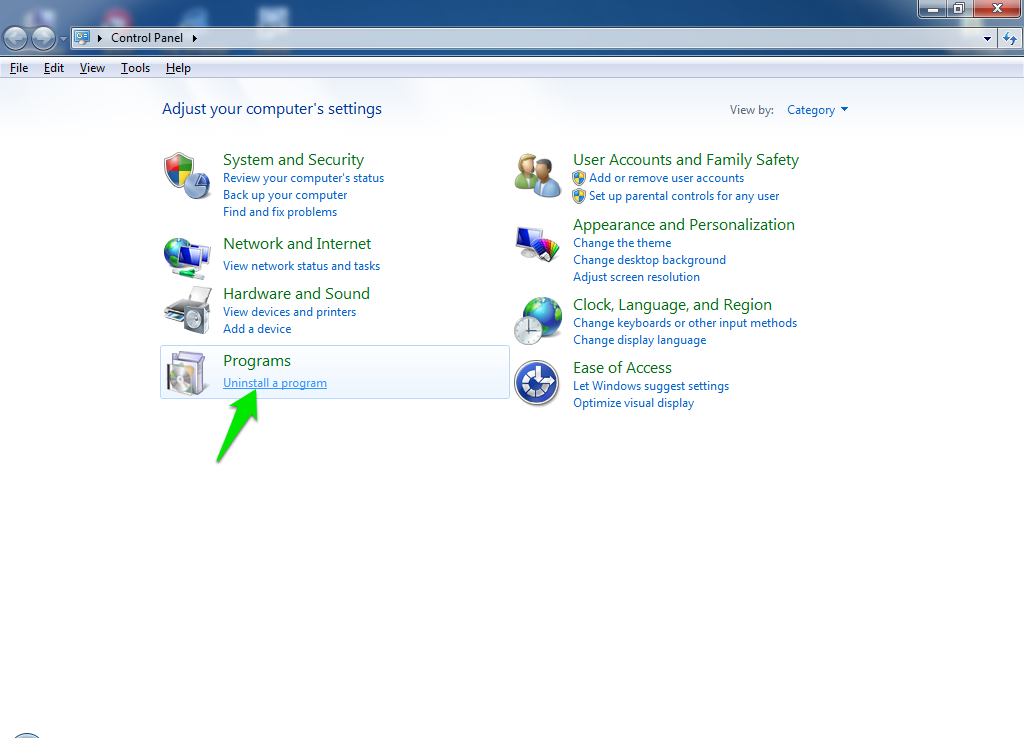
Task: Open the Ease of Access heading link
Action: point(622,368)
